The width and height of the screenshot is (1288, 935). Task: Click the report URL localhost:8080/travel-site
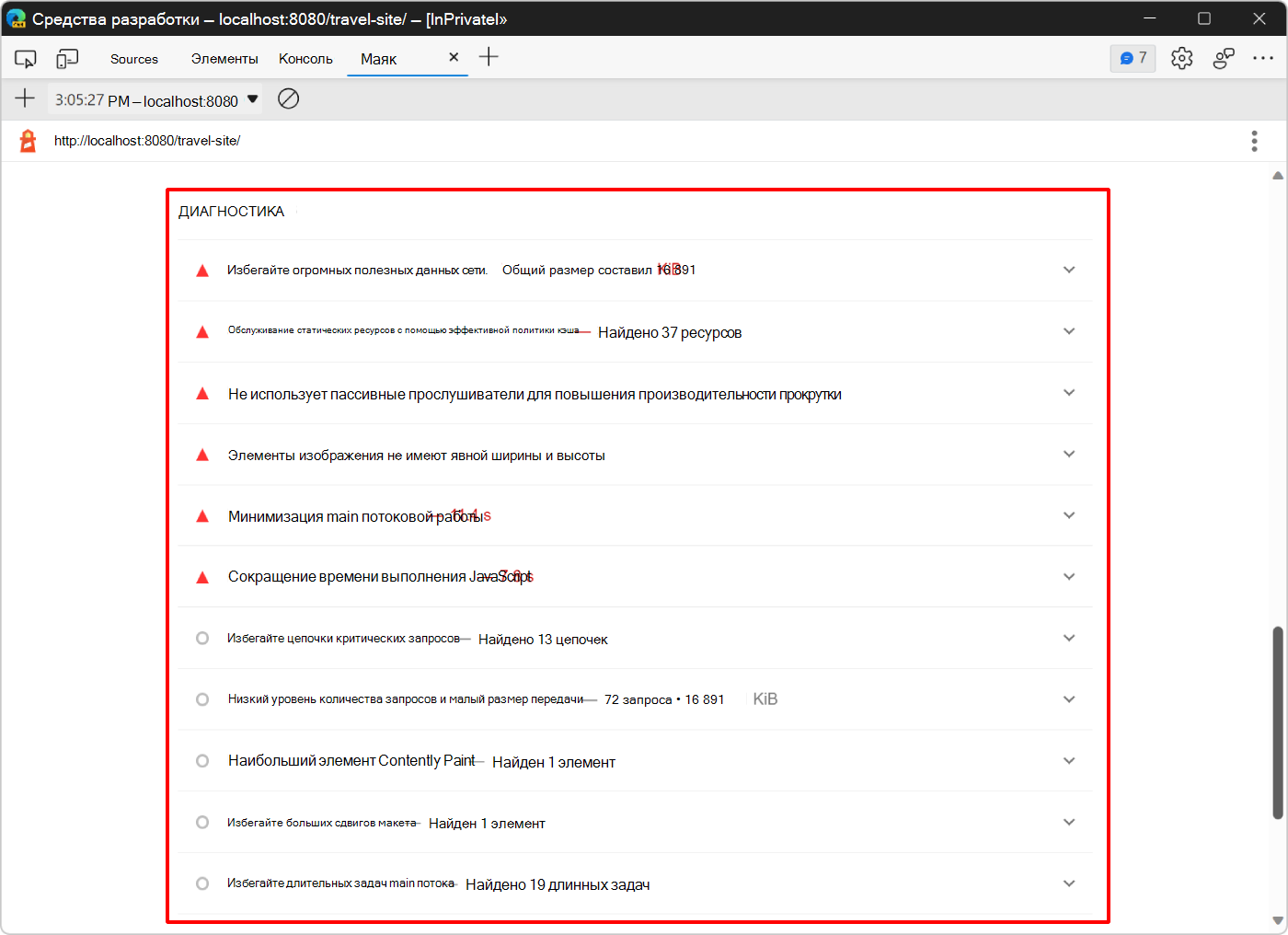click(147, 141)
